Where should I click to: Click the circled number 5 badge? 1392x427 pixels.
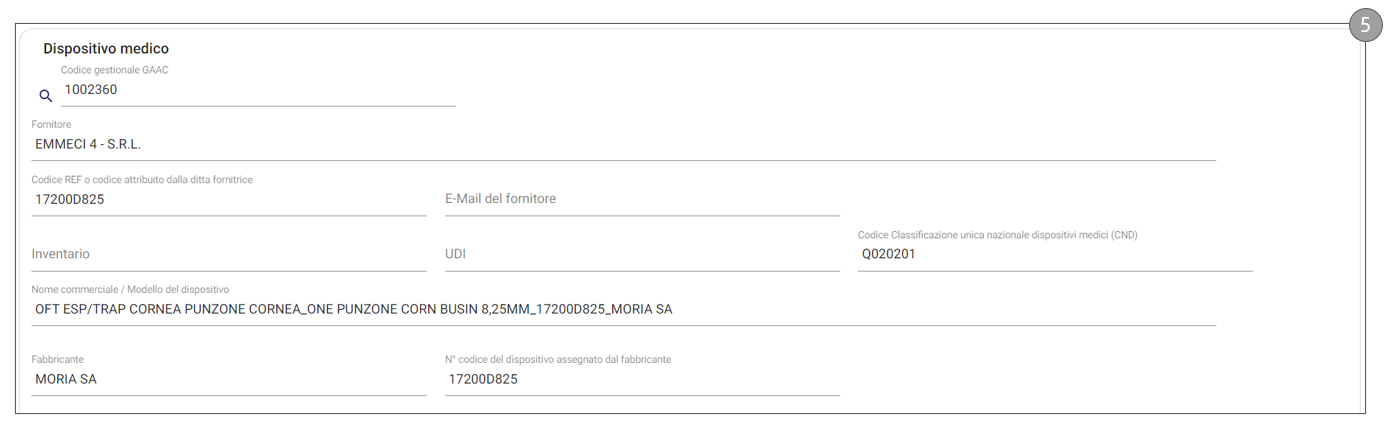click(1365, 25)
